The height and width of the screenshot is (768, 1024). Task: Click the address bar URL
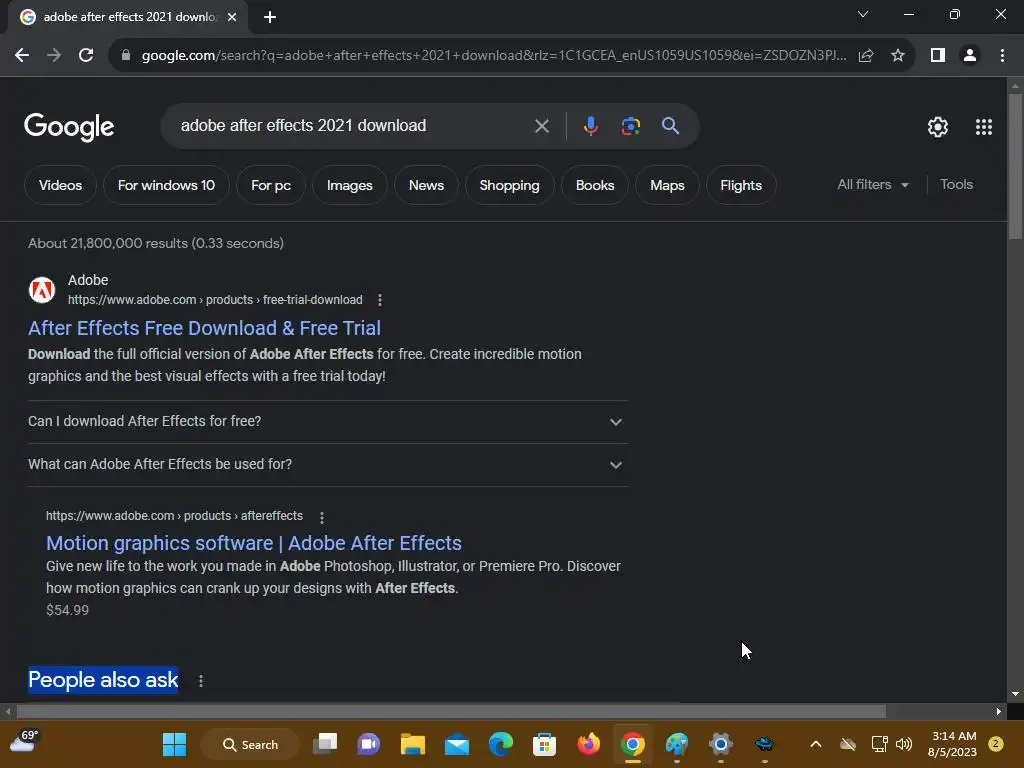[494, 56]
